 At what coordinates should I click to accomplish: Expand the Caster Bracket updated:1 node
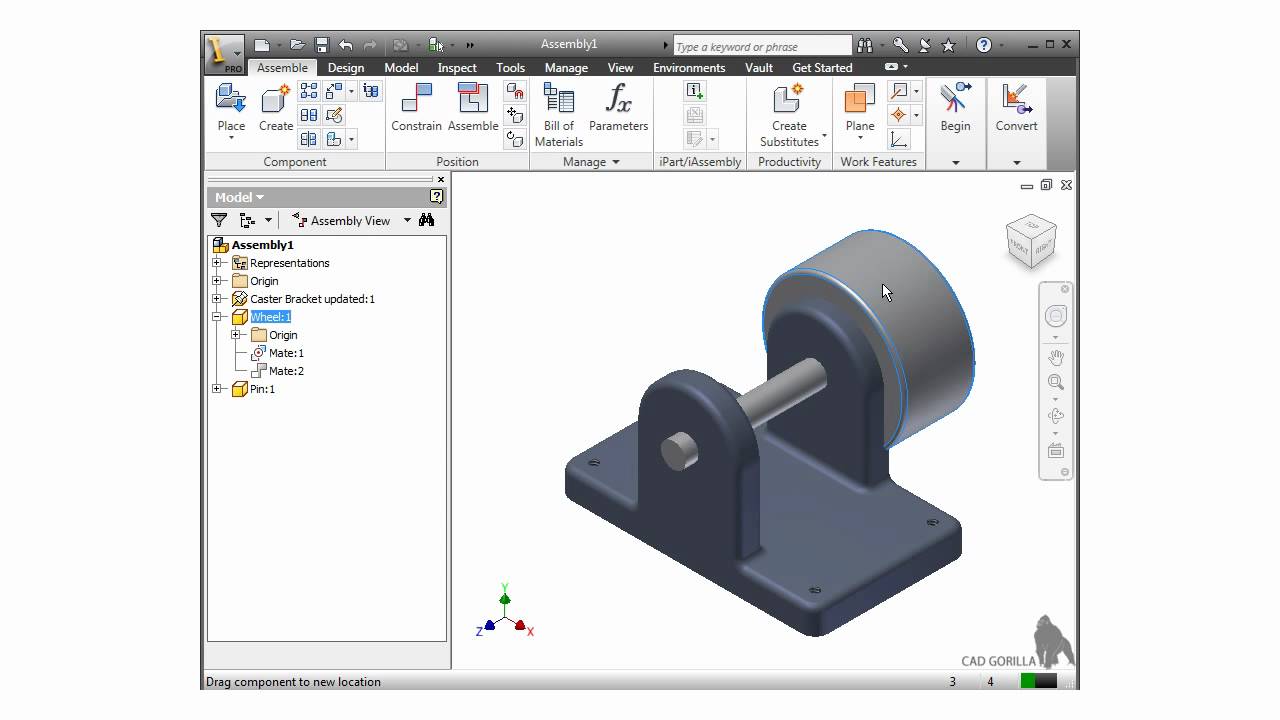tap(217, 299)
